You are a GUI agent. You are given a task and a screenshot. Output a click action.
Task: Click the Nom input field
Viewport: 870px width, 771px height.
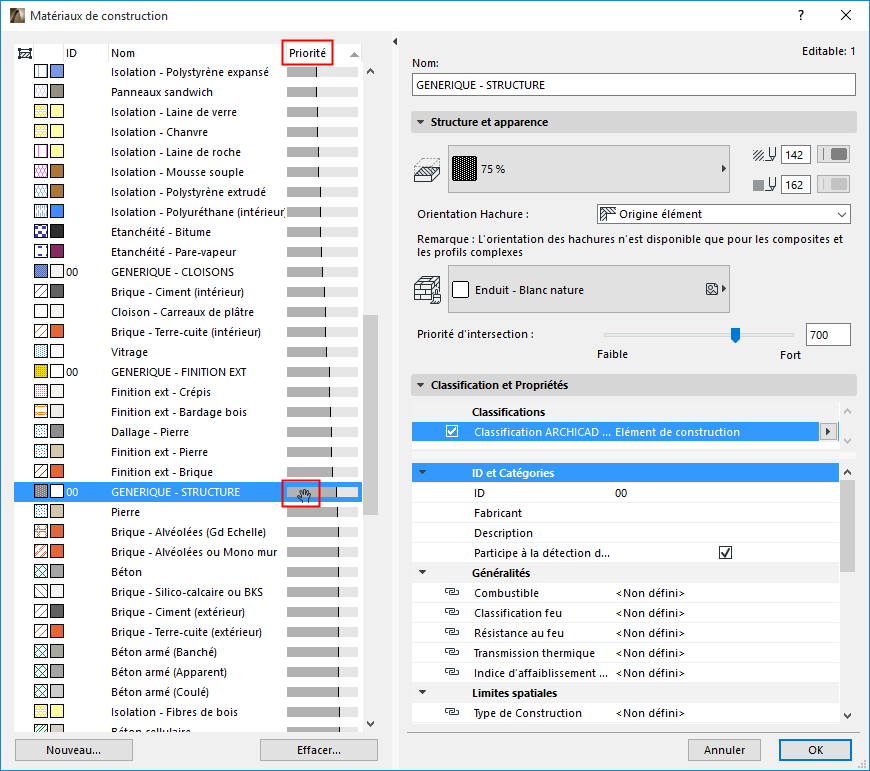tap(633, 85)
